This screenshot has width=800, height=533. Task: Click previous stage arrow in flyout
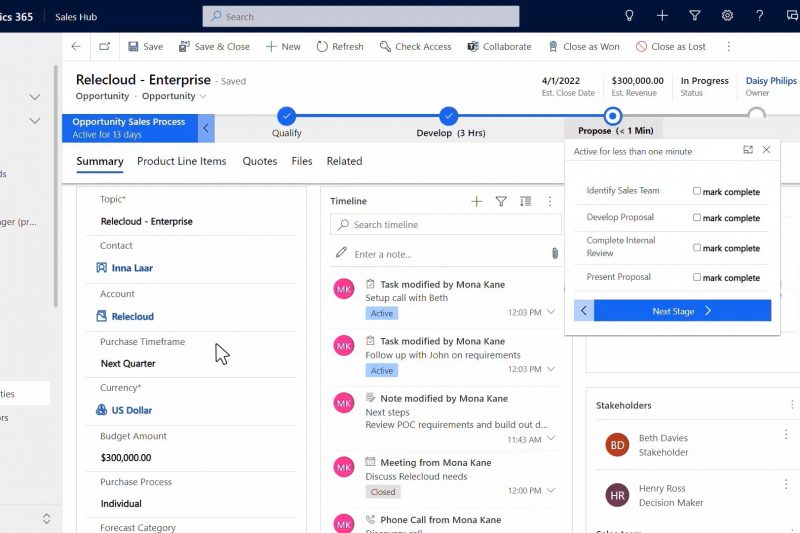tap(584, 311)
